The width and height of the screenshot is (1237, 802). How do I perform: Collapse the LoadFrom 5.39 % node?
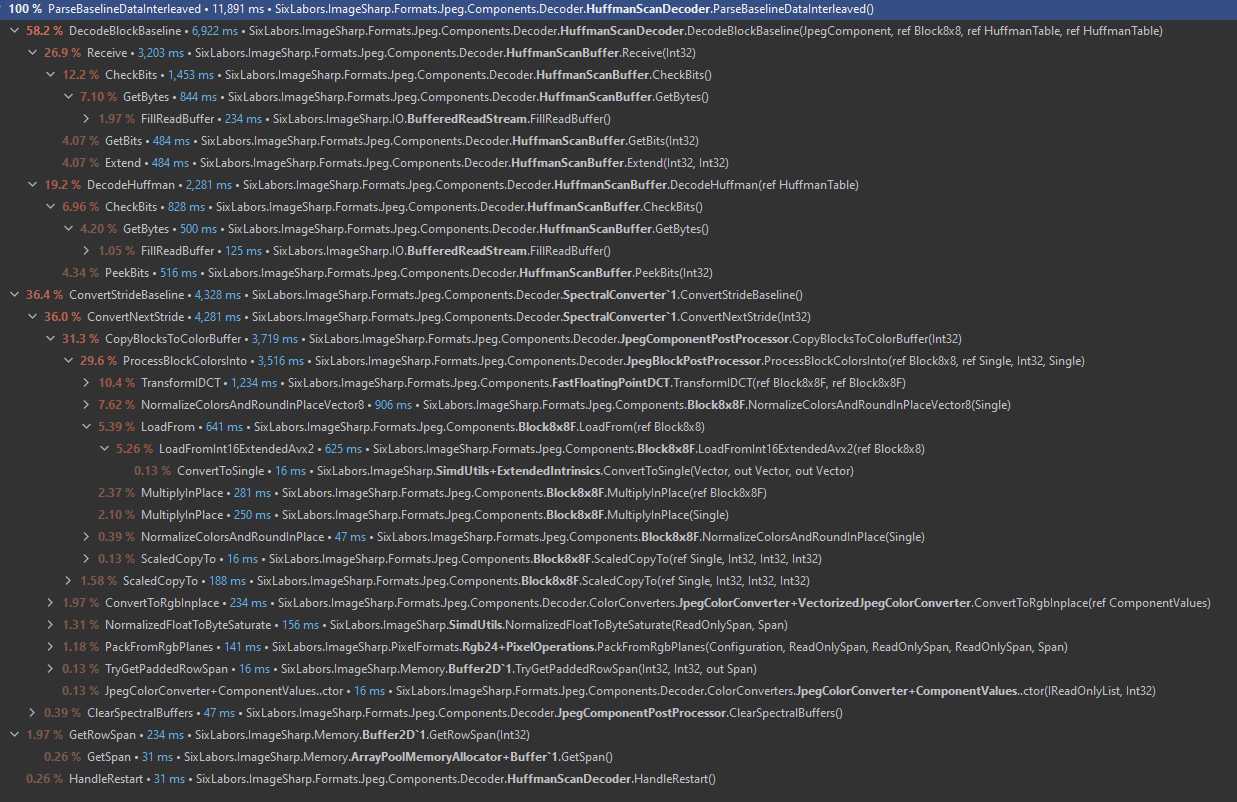pos(86,427)
